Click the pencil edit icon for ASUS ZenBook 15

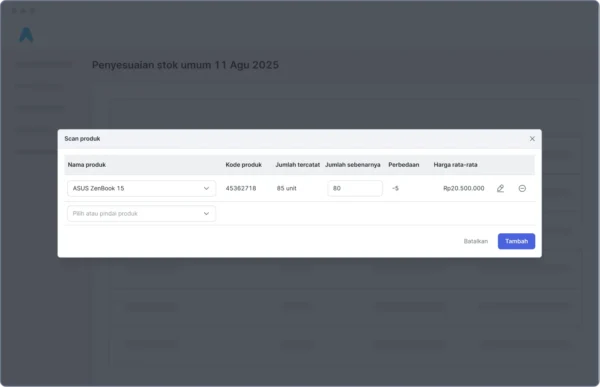(x=500, y=188)
